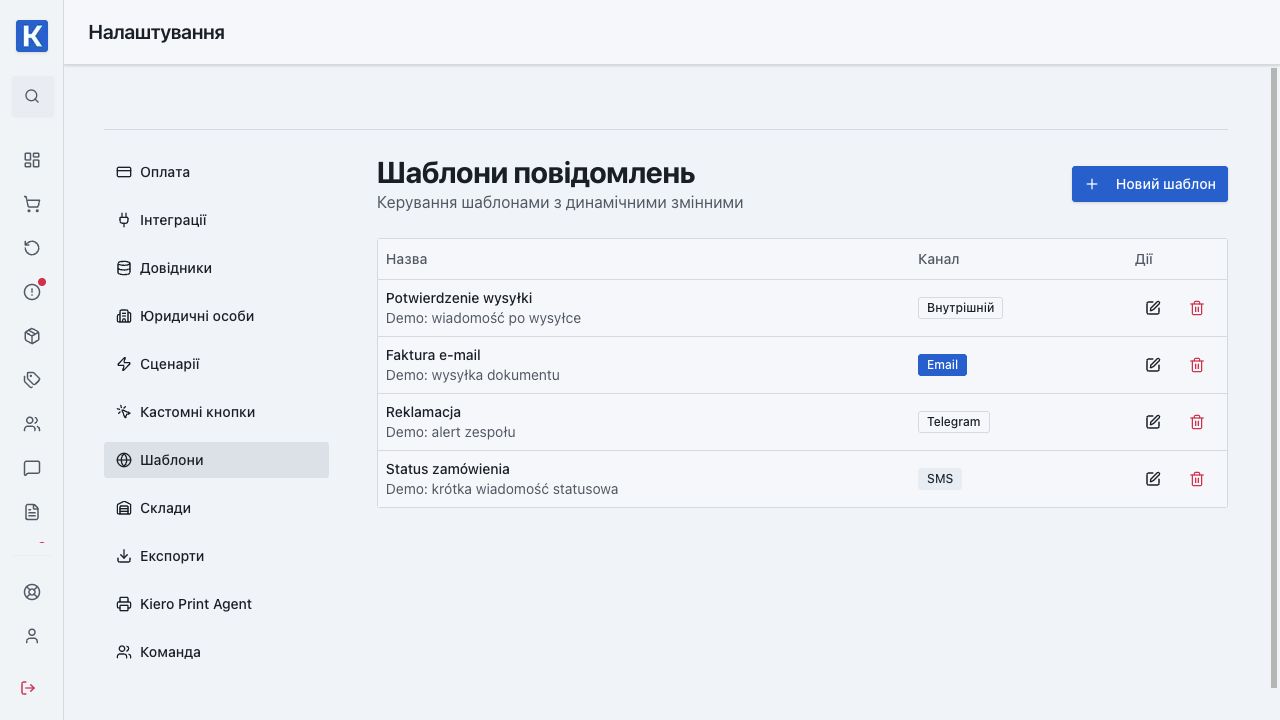
Task: Edit the Potwierdzenie wysyłki template
Action: point(1153,308)
